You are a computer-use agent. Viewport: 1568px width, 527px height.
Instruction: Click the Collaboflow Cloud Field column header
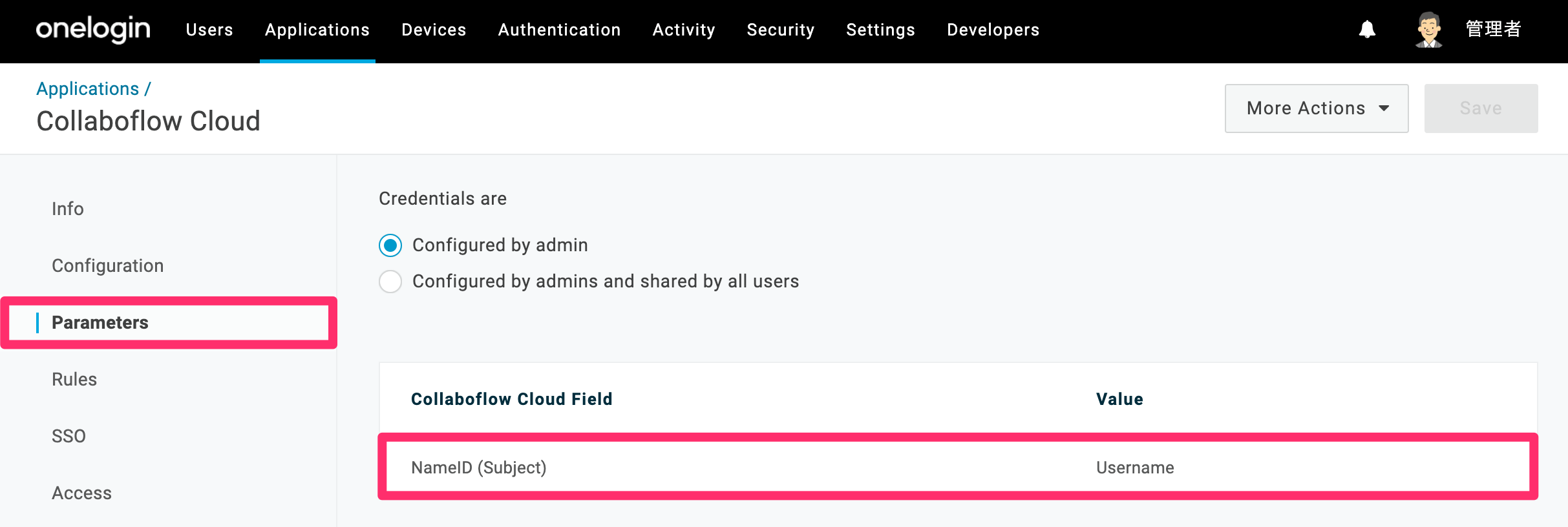point(511,399)
